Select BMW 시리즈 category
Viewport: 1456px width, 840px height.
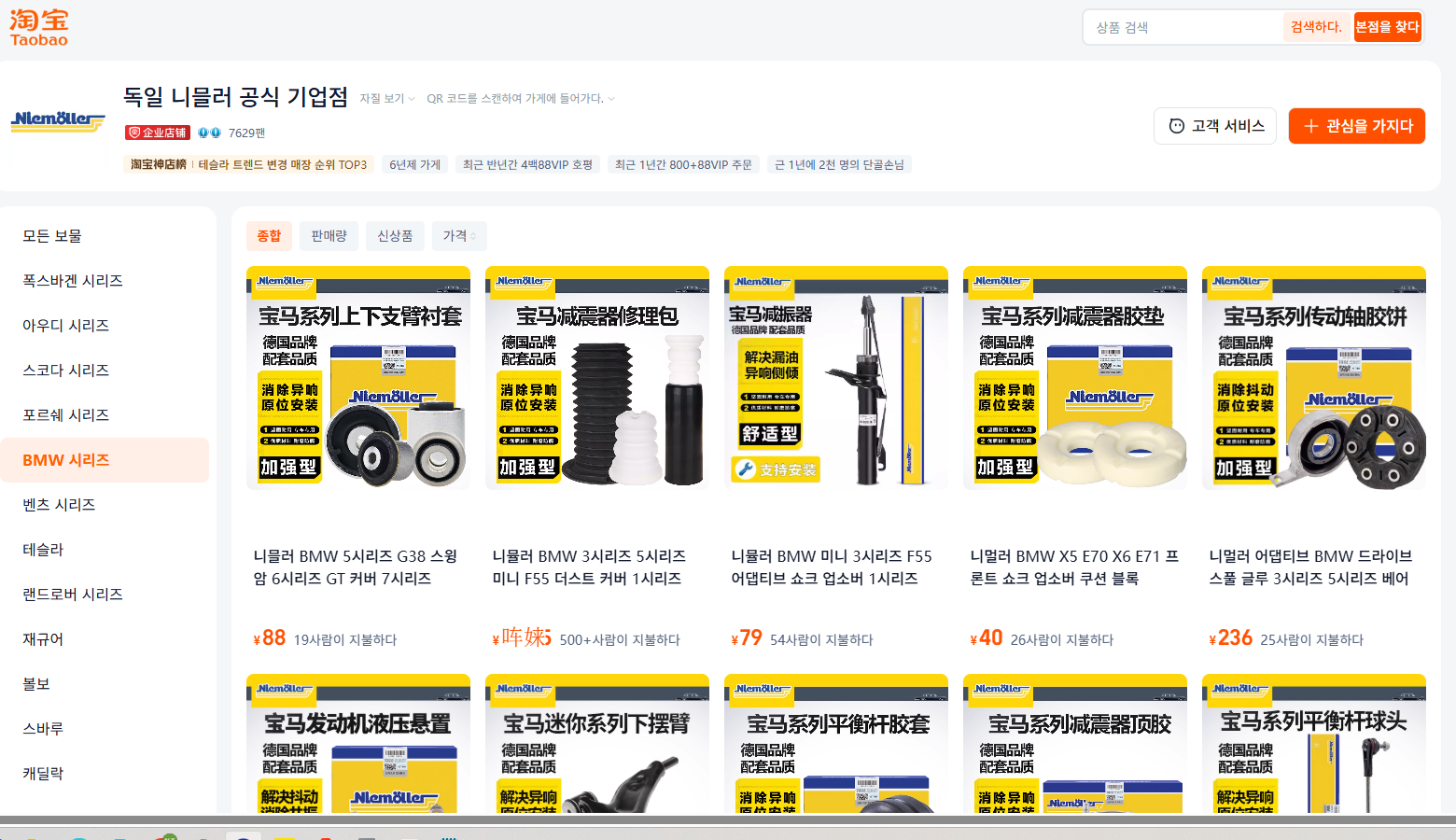pyautogui.click(x=105, y=460)
